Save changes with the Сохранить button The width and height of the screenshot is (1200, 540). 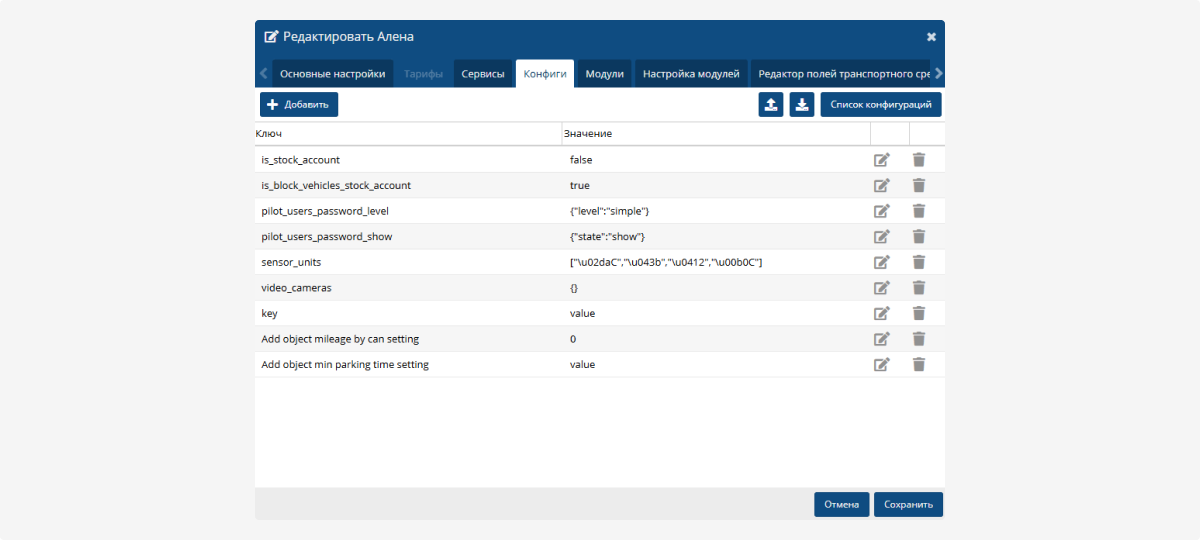908,505
